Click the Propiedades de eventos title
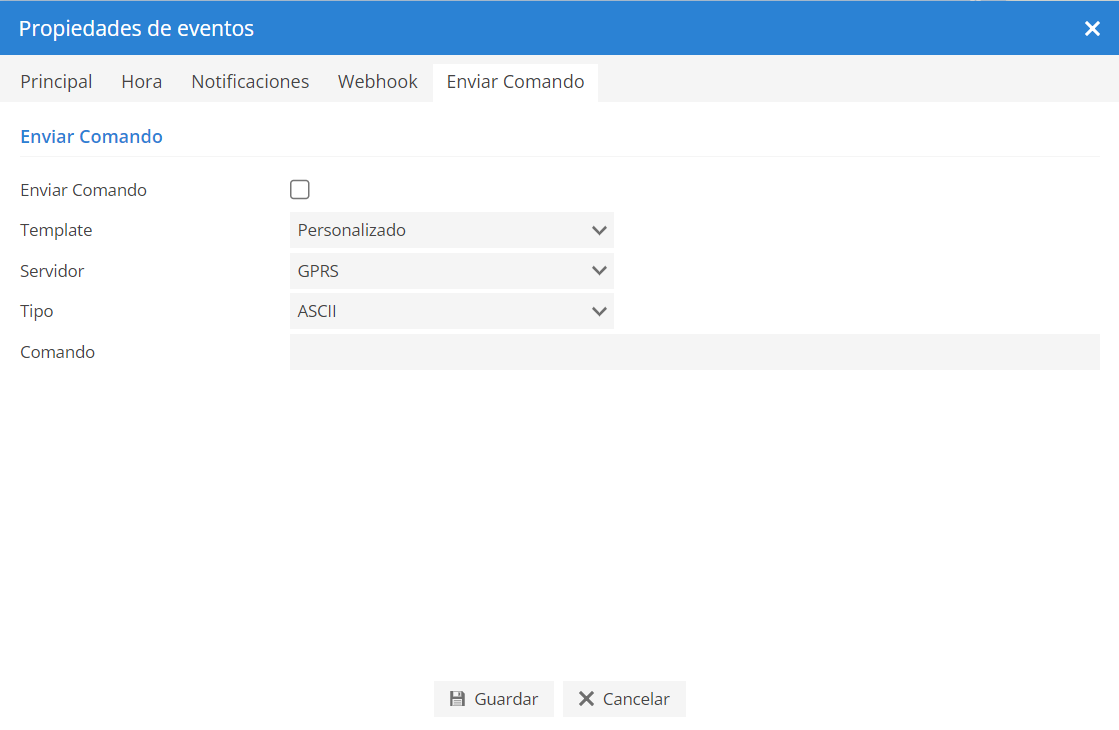 pyautogui.click(x=136, y=29)
